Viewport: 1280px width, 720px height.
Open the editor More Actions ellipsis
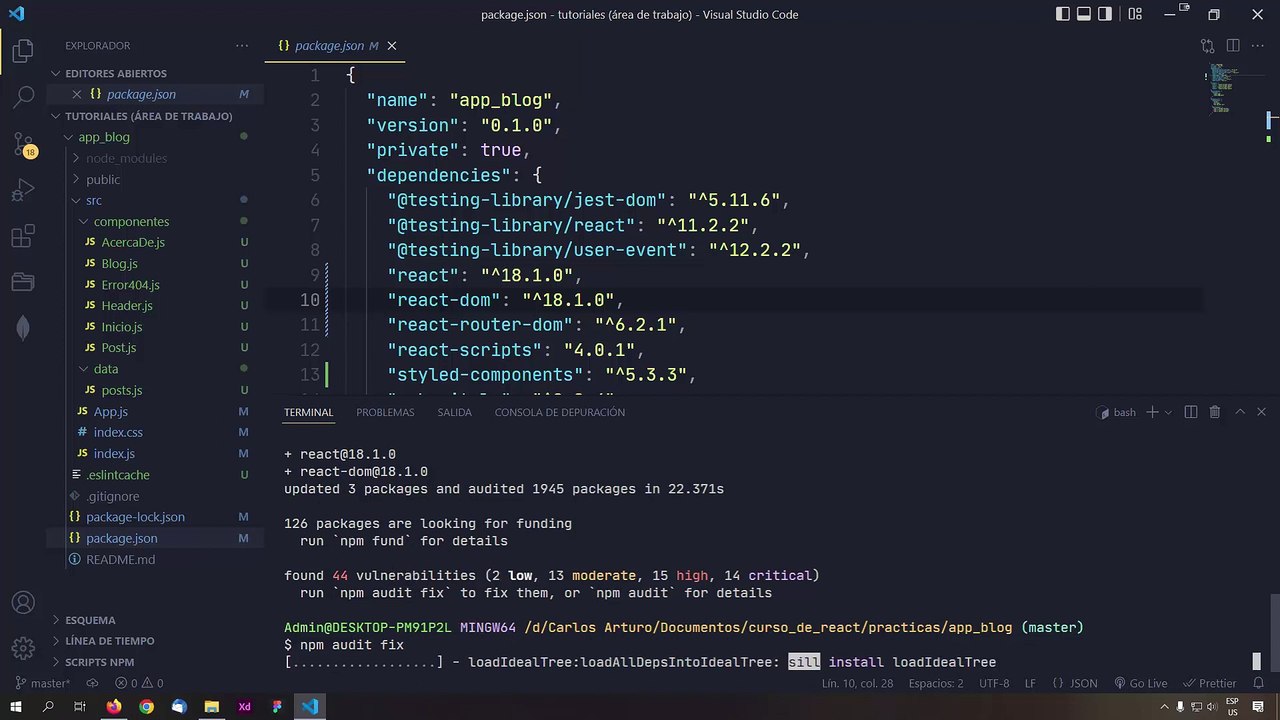pyautogui.click(x=1258, y=46)
